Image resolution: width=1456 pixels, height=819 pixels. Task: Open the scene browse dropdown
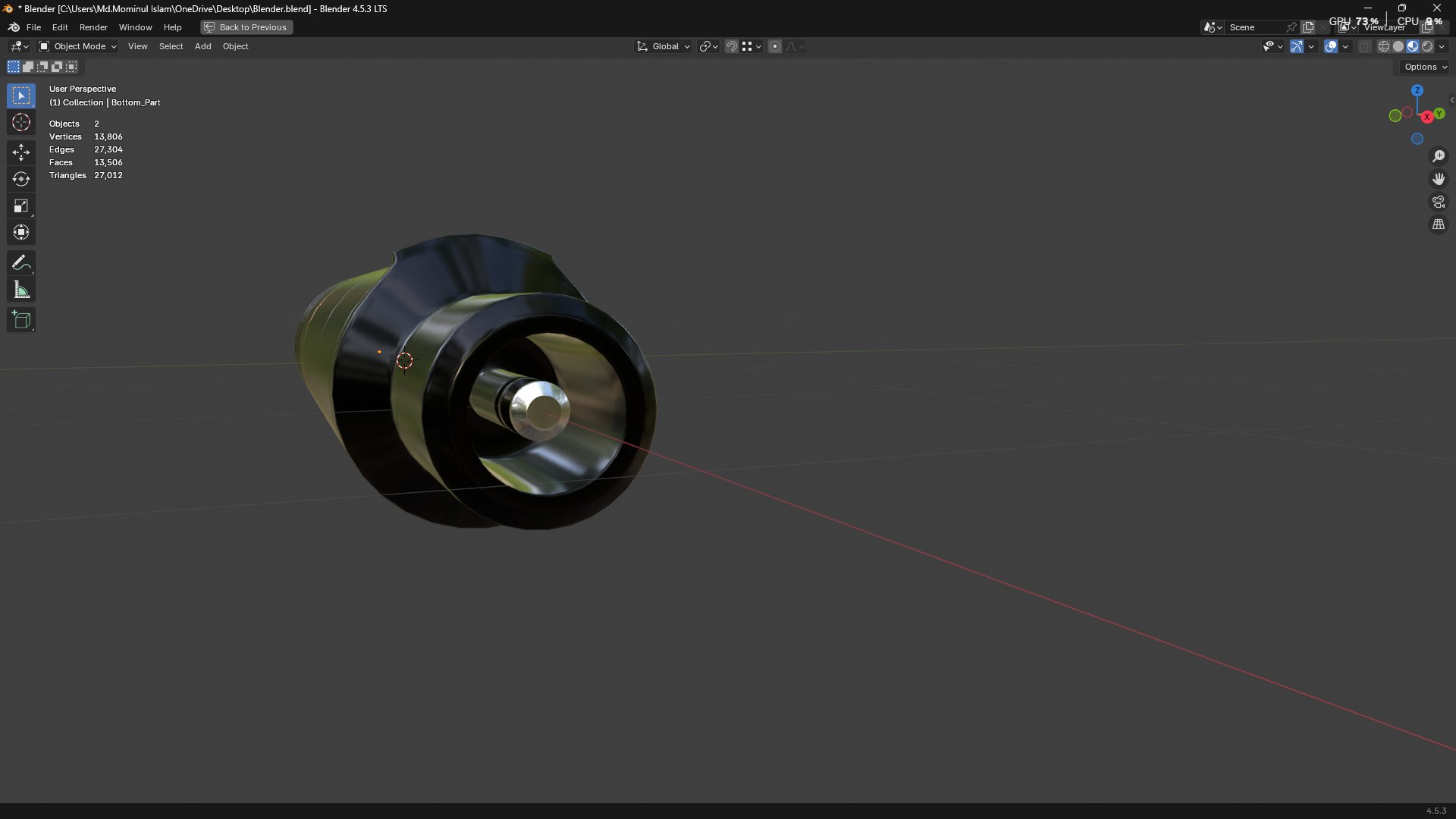pos(1213,27)
